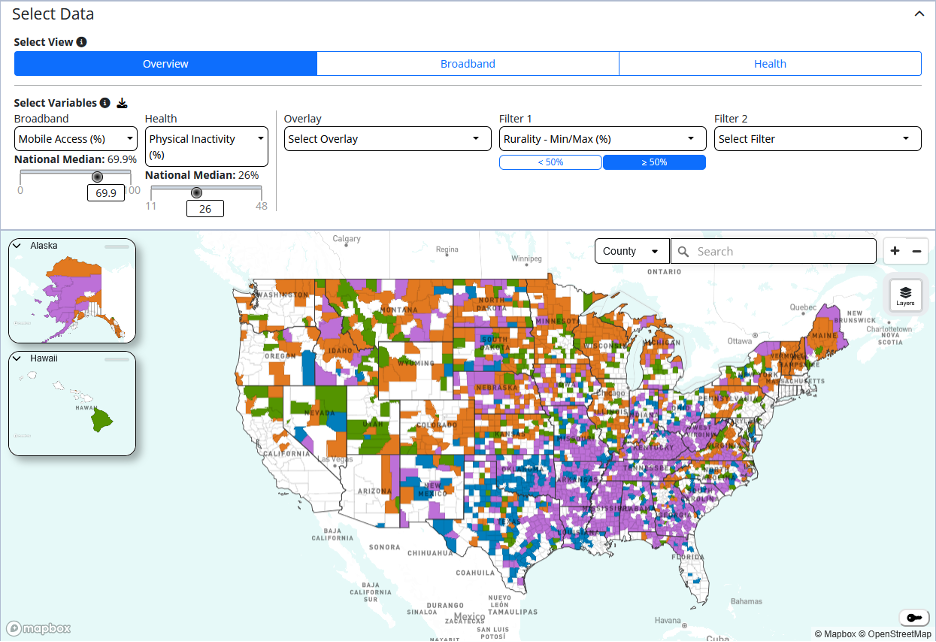
Task: Open Physical Inactivity (%) health dropdown
Action: click(x=207, y=146)
